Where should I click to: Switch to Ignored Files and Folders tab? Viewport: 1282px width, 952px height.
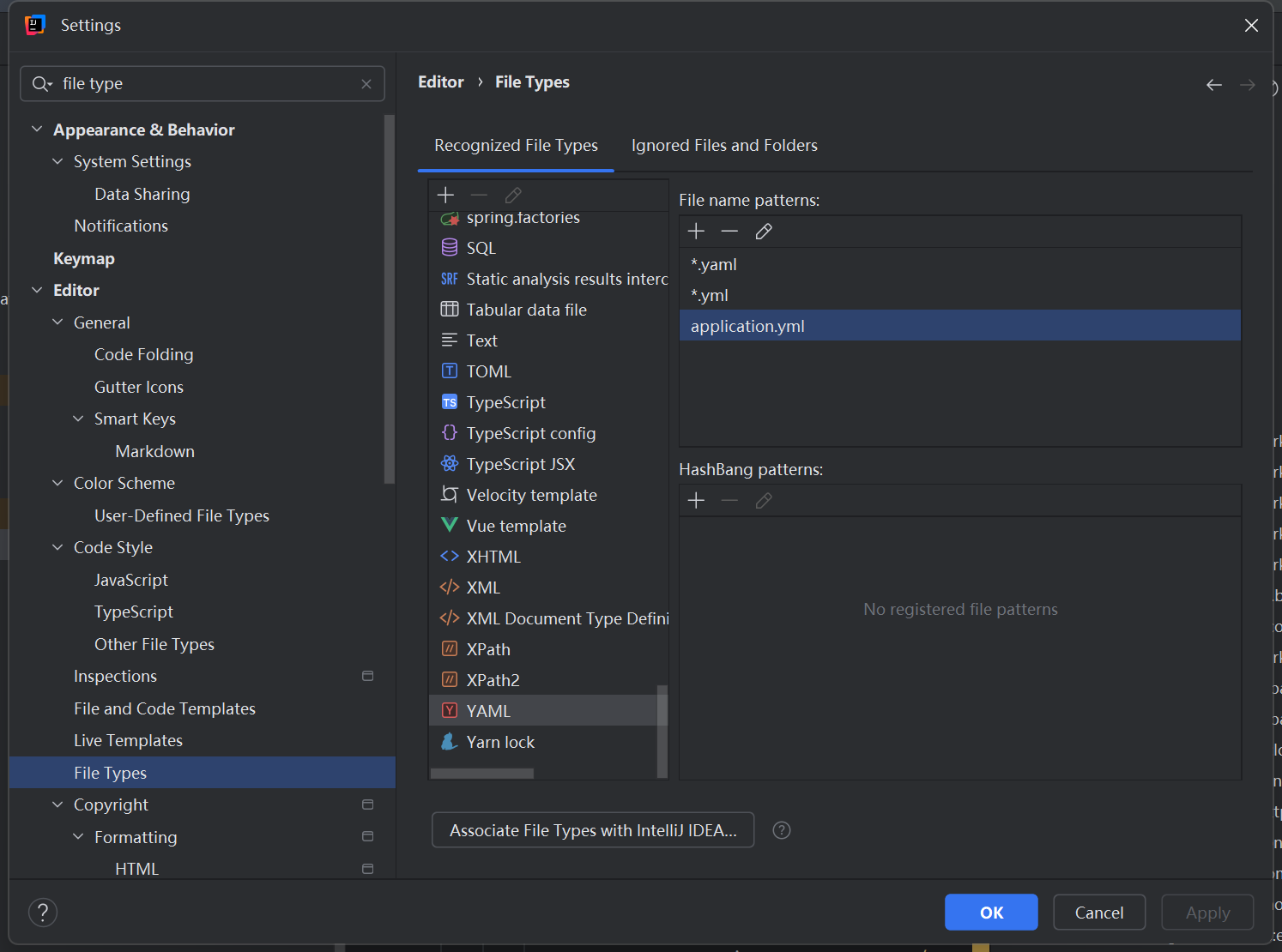point(724,146)
